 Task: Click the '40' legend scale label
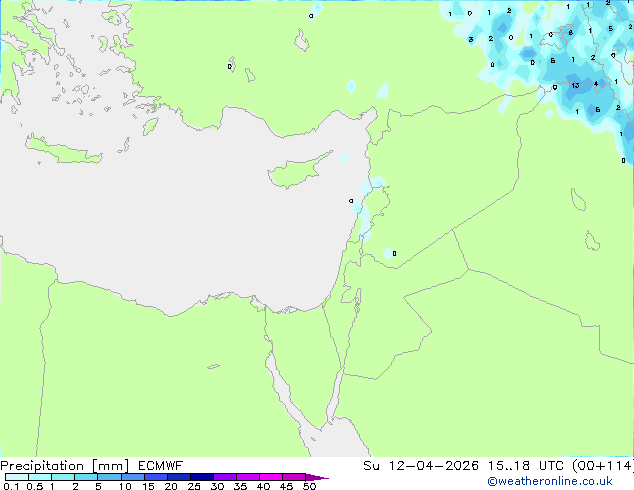(263, 486)
